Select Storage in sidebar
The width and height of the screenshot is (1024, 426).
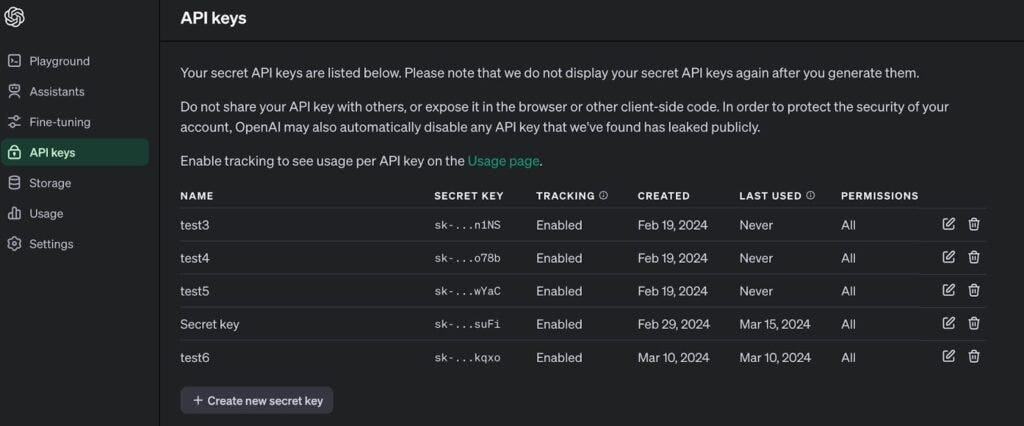[50, 183]
